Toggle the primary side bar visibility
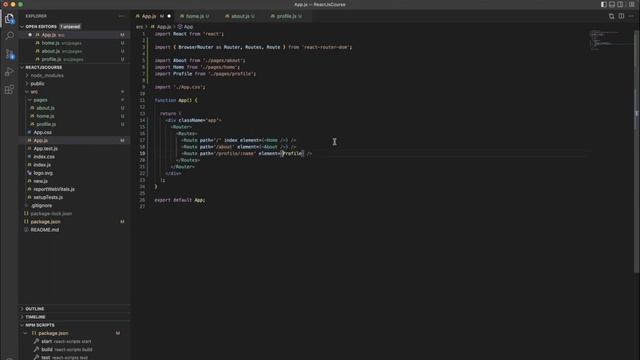 point(603,4)
